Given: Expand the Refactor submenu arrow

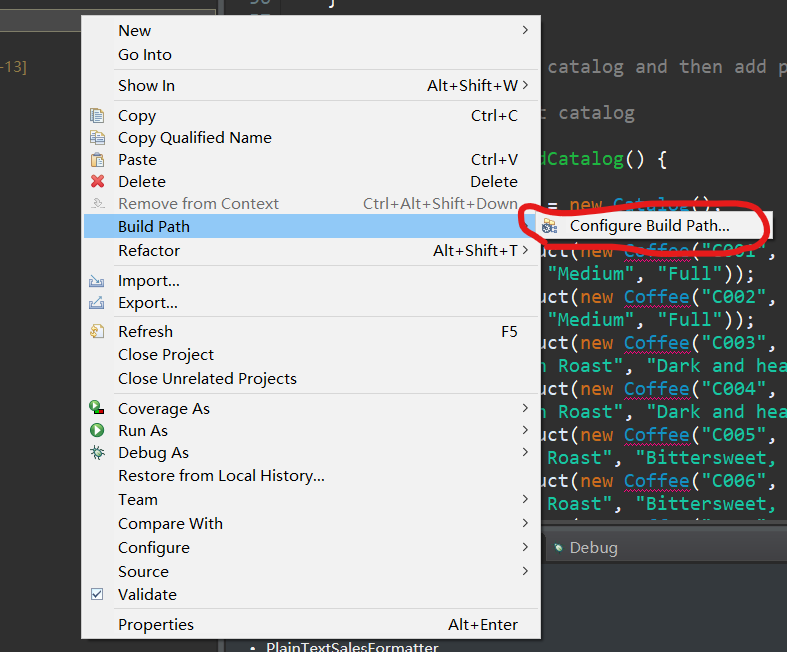Looking at the screenshot, I should point(525,249).
